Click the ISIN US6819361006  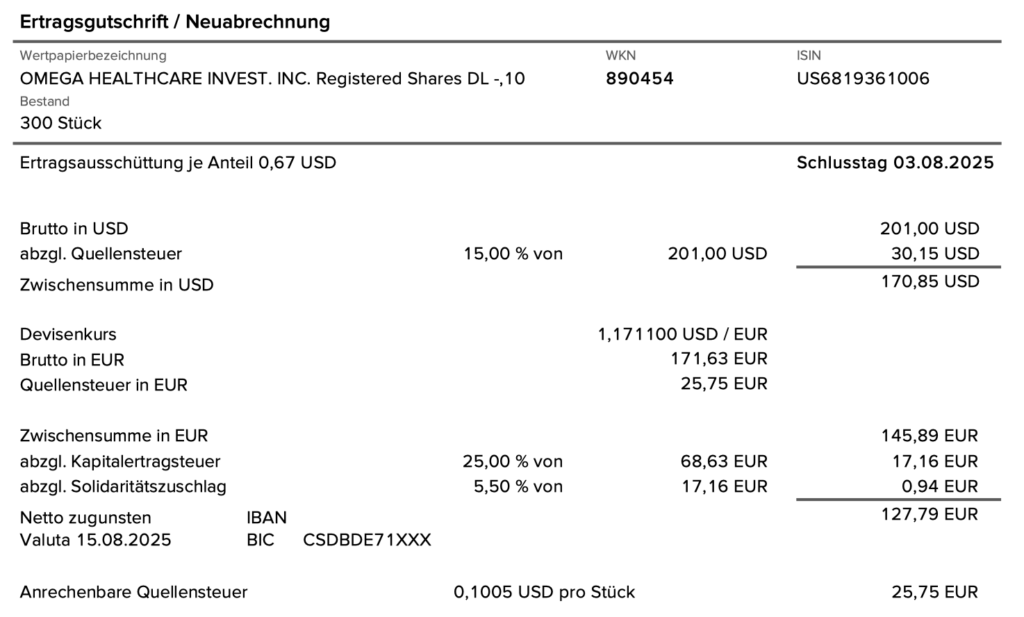863,78
